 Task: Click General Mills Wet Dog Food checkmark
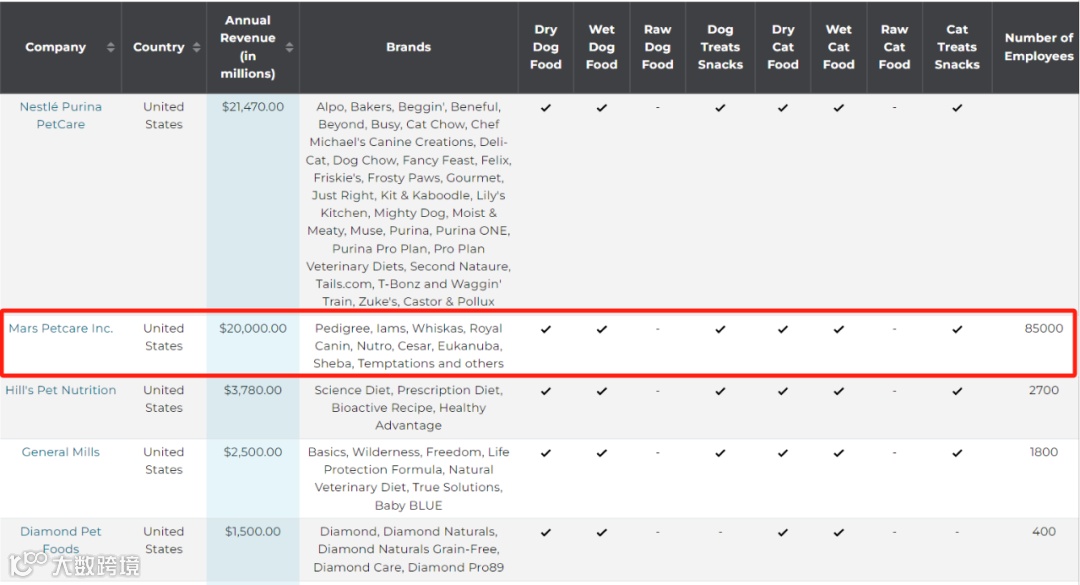[601, 453]
